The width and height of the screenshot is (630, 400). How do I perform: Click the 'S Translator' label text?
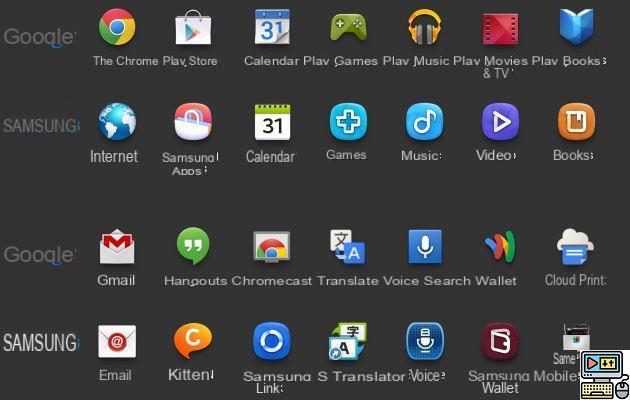(x=361, y=377)
